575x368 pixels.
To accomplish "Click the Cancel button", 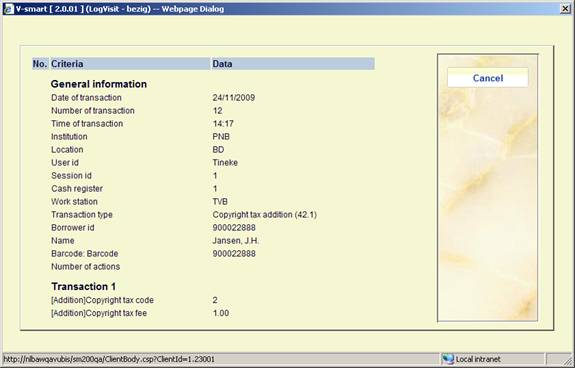I will 487,78.
